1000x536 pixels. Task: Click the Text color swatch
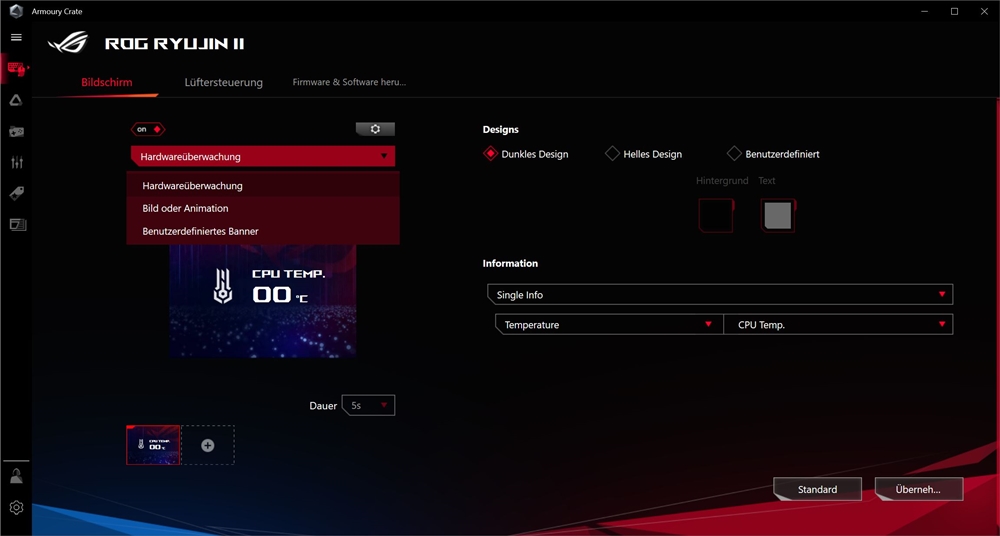(777, 215)
